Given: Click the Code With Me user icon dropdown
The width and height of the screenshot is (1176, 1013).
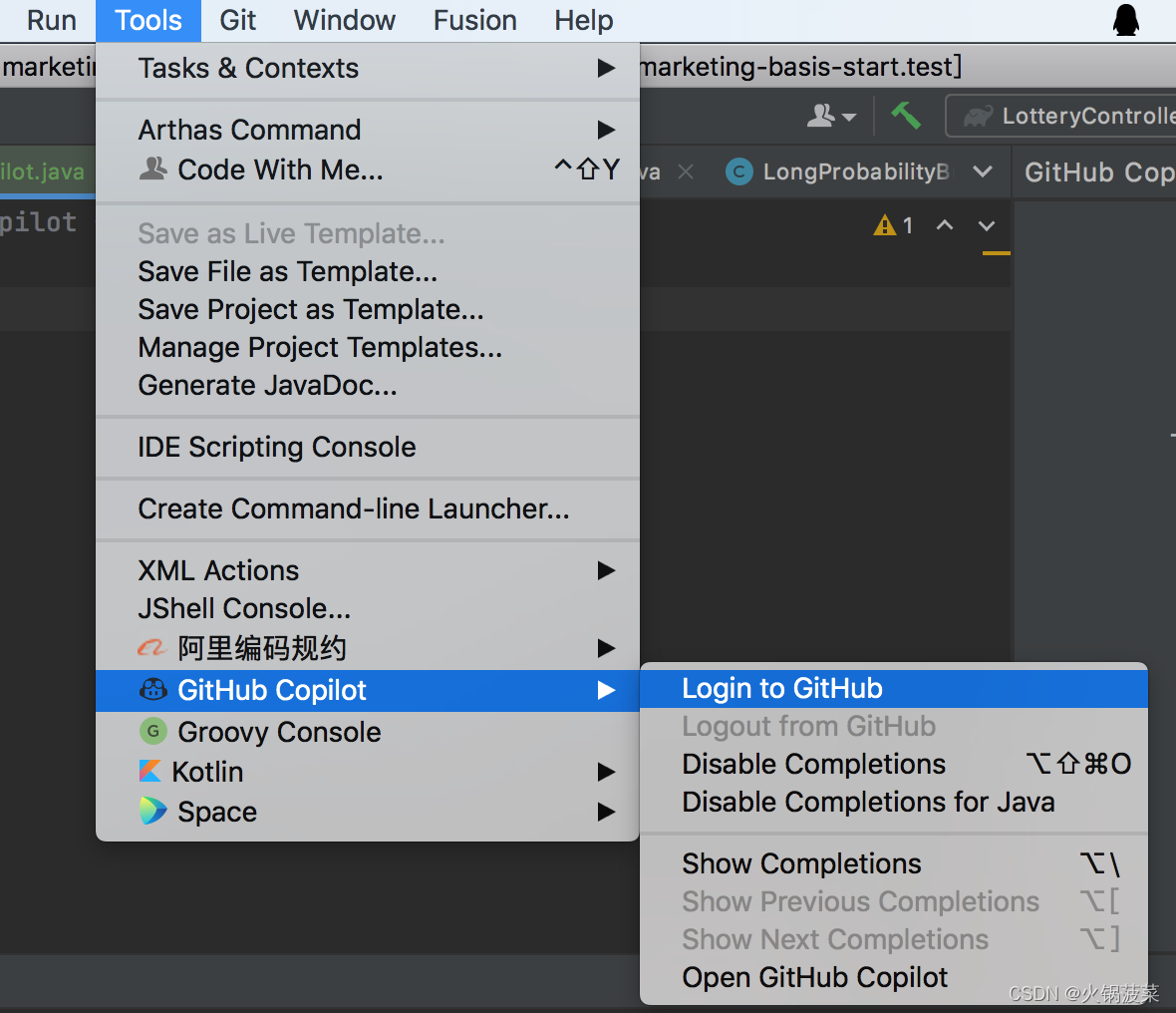Looking at the screenshot, I should click(x=830, y=117).
